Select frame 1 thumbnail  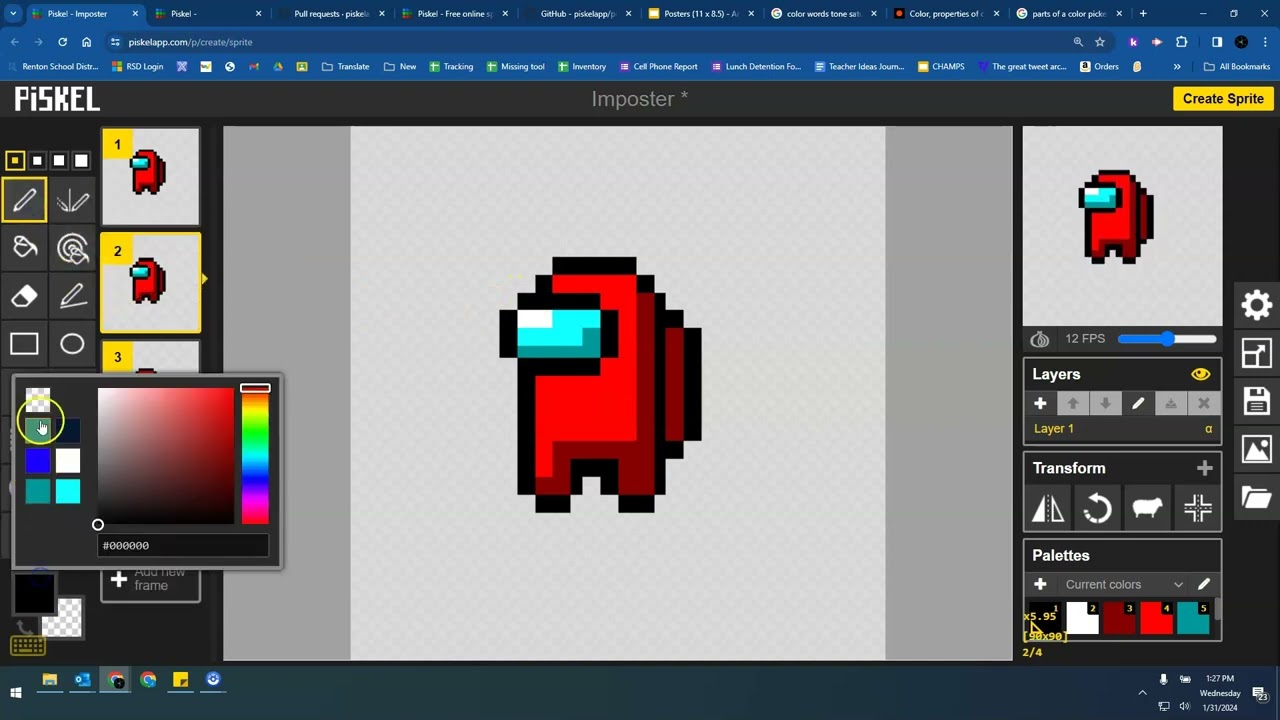click(150, 176)
